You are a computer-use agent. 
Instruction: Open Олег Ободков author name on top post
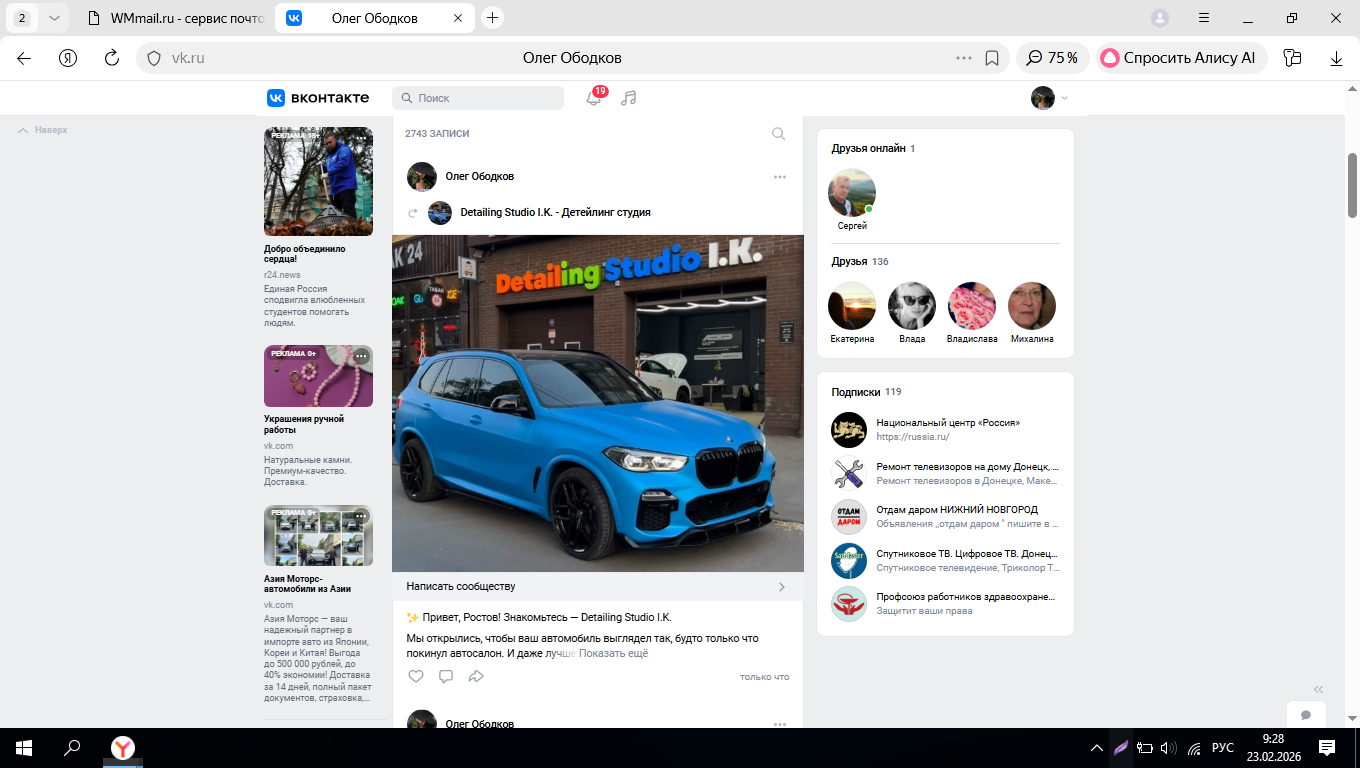pyautogui.click(x=480, y=177)
